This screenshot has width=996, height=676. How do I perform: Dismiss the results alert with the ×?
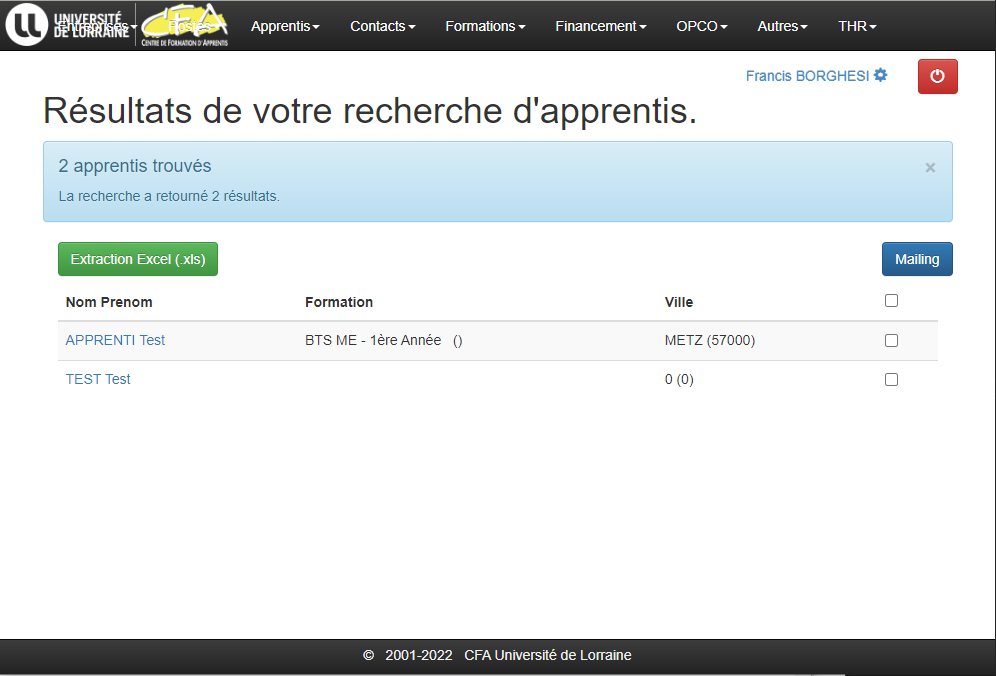(930, 168)
